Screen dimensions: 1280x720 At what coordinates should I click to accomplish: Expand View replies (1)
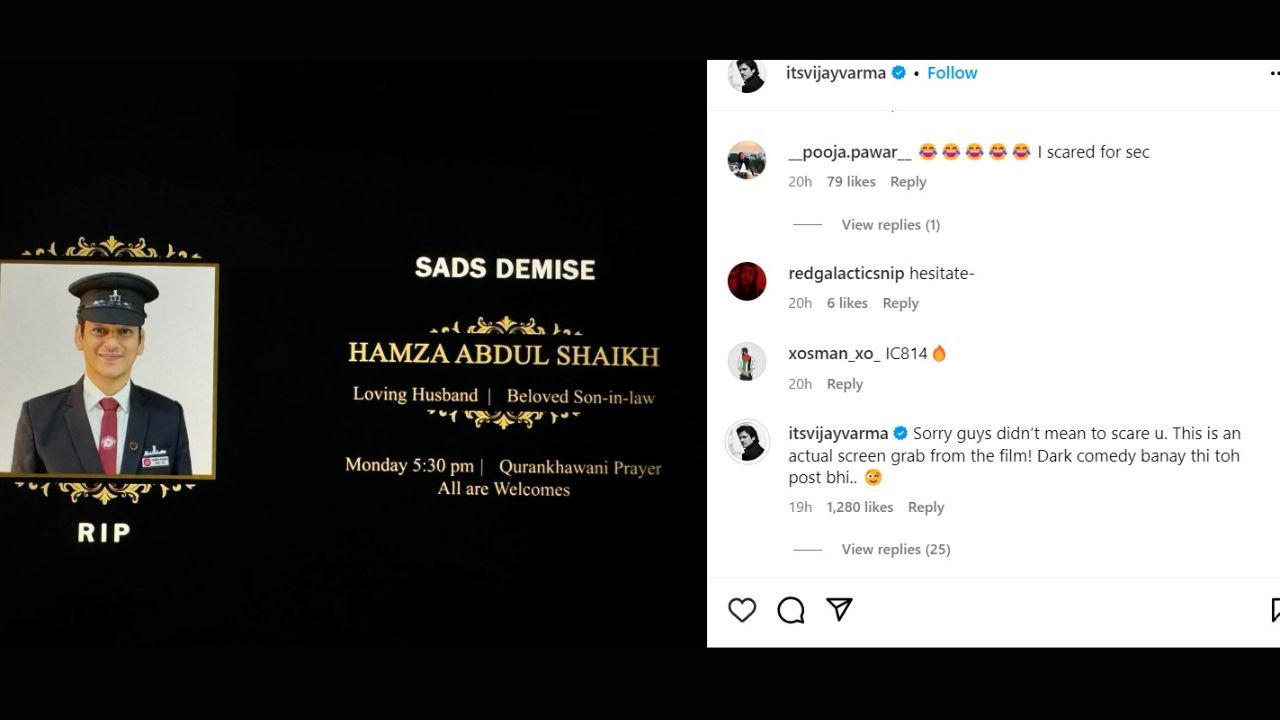[x=891, y=225]
